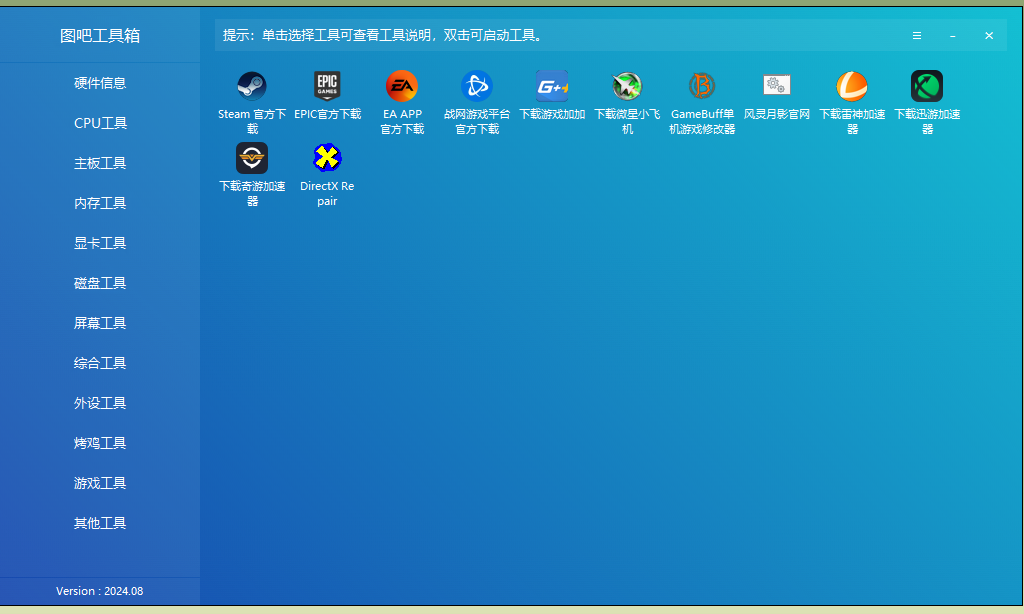
Task: Close the 图吧工具箱 window
Action: (x=989, y=36)
